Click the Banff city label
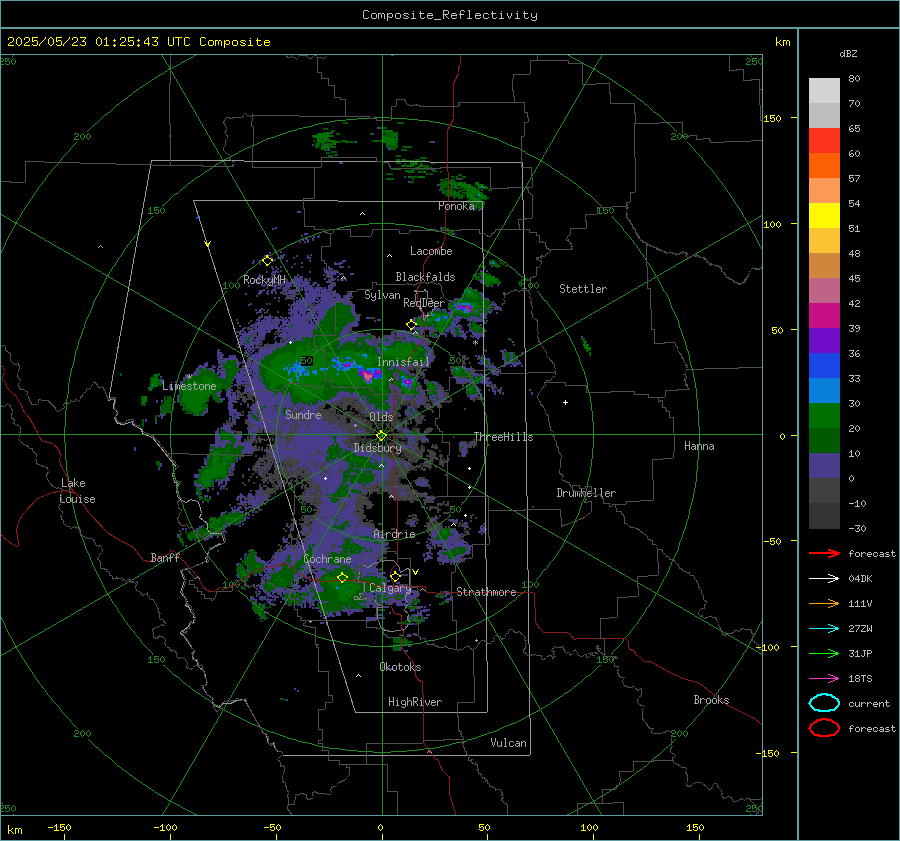900x841 pixels. 165,557
